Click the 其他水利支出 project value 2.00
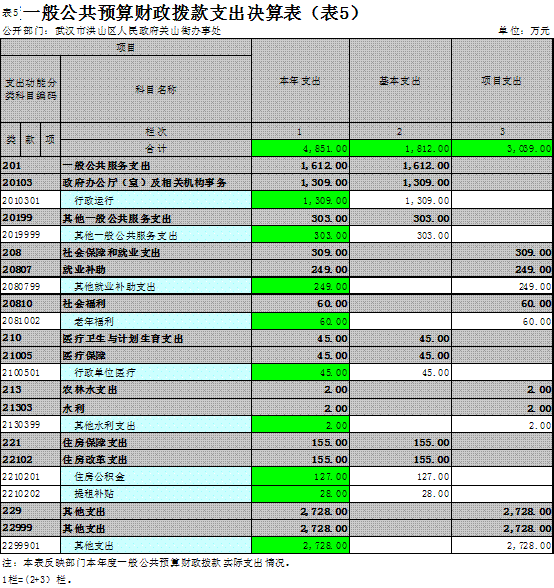The image size is (554, 588). [x=502, y=425]
